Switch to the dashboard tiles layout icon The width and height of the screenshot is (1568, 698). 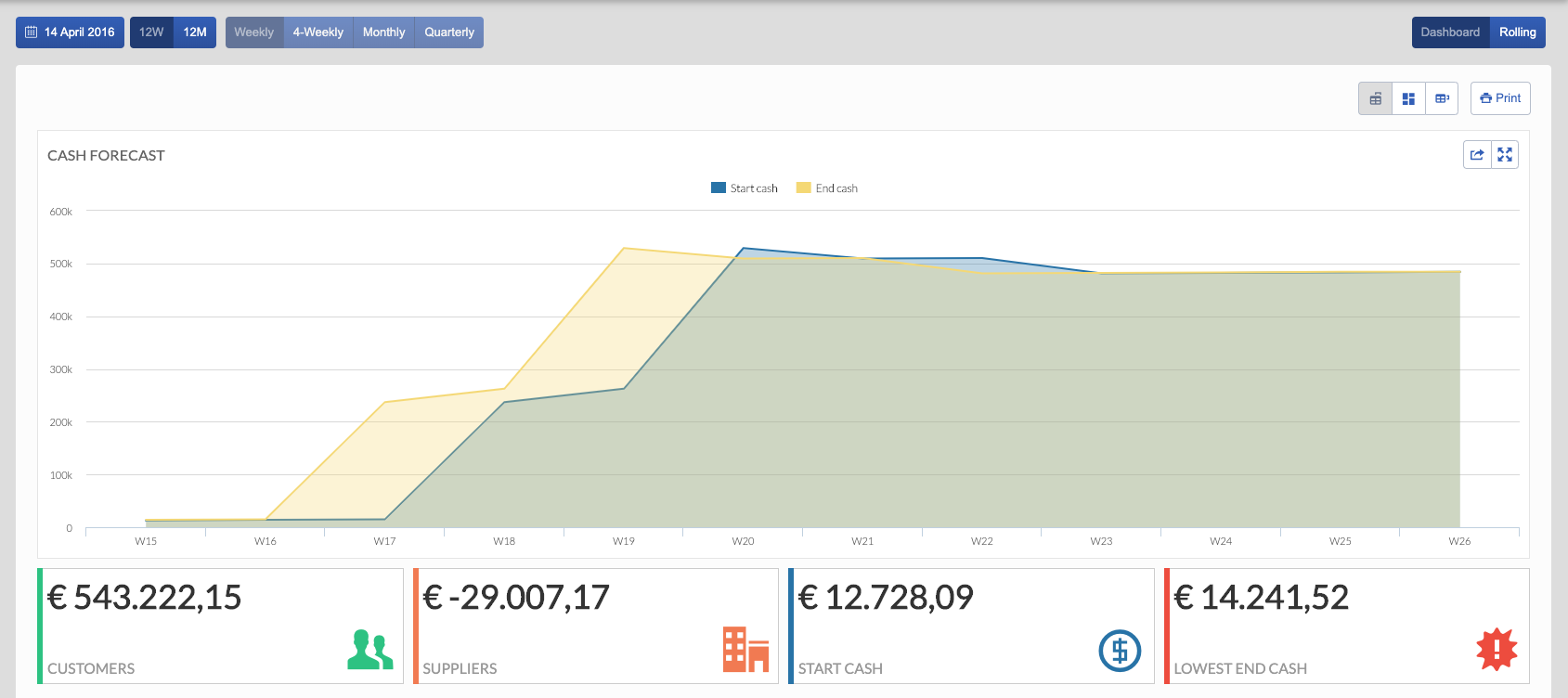[1408, 98]
